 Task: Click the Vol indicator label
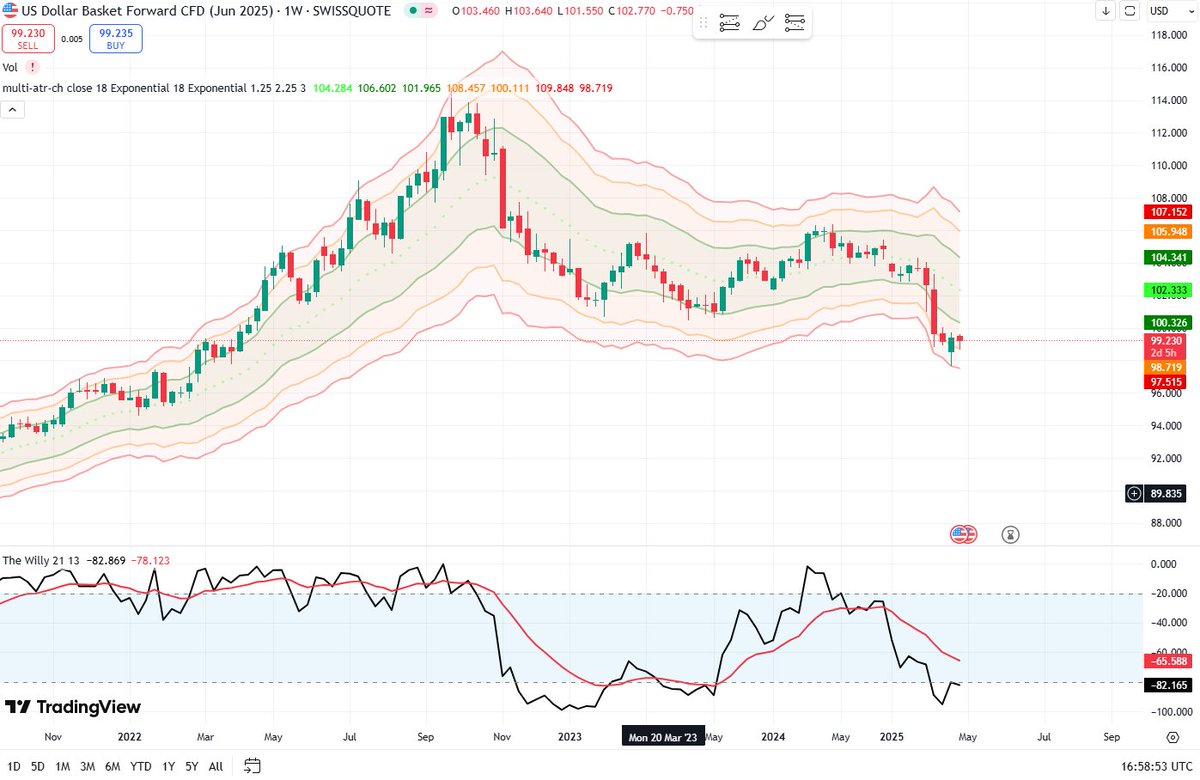(x=11, y=67)
